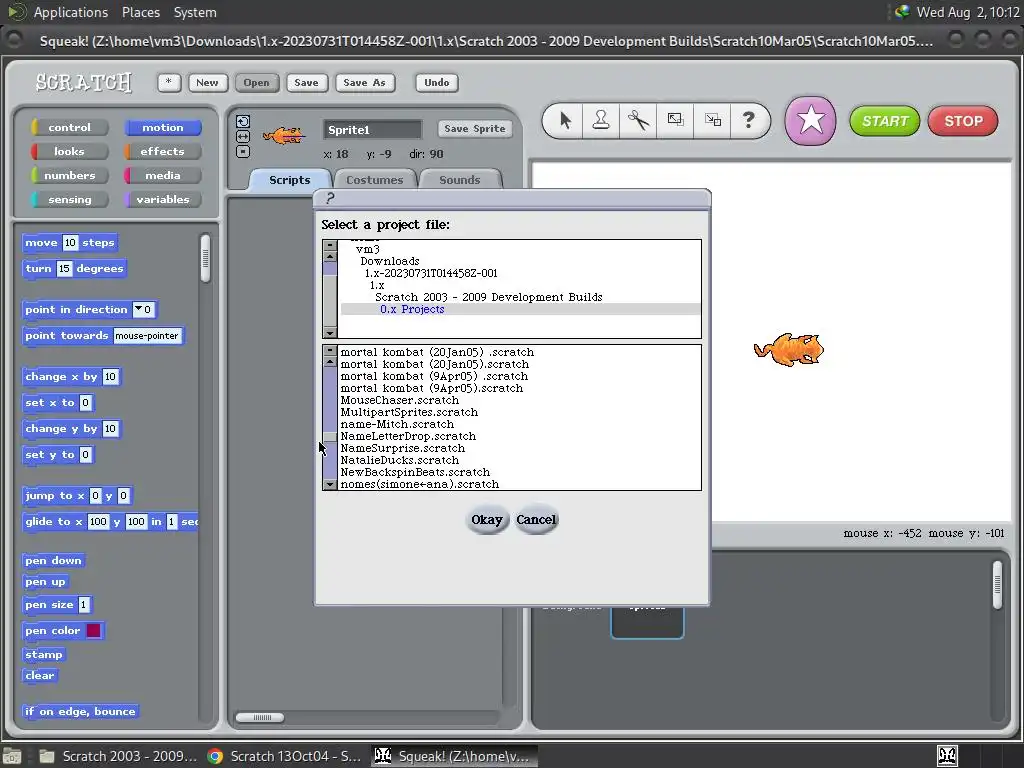Select Scratch 2003 - 2009 Development Builds folder
The height and width of the screenshot is (768, 1024).
[x=488, y=297]
